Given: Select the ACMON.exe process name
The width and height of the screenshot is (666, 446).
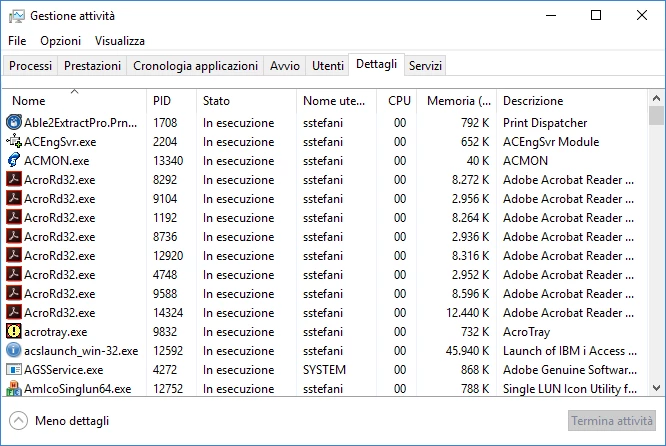Looking at the screenshot, I should (x=56, y=161).
